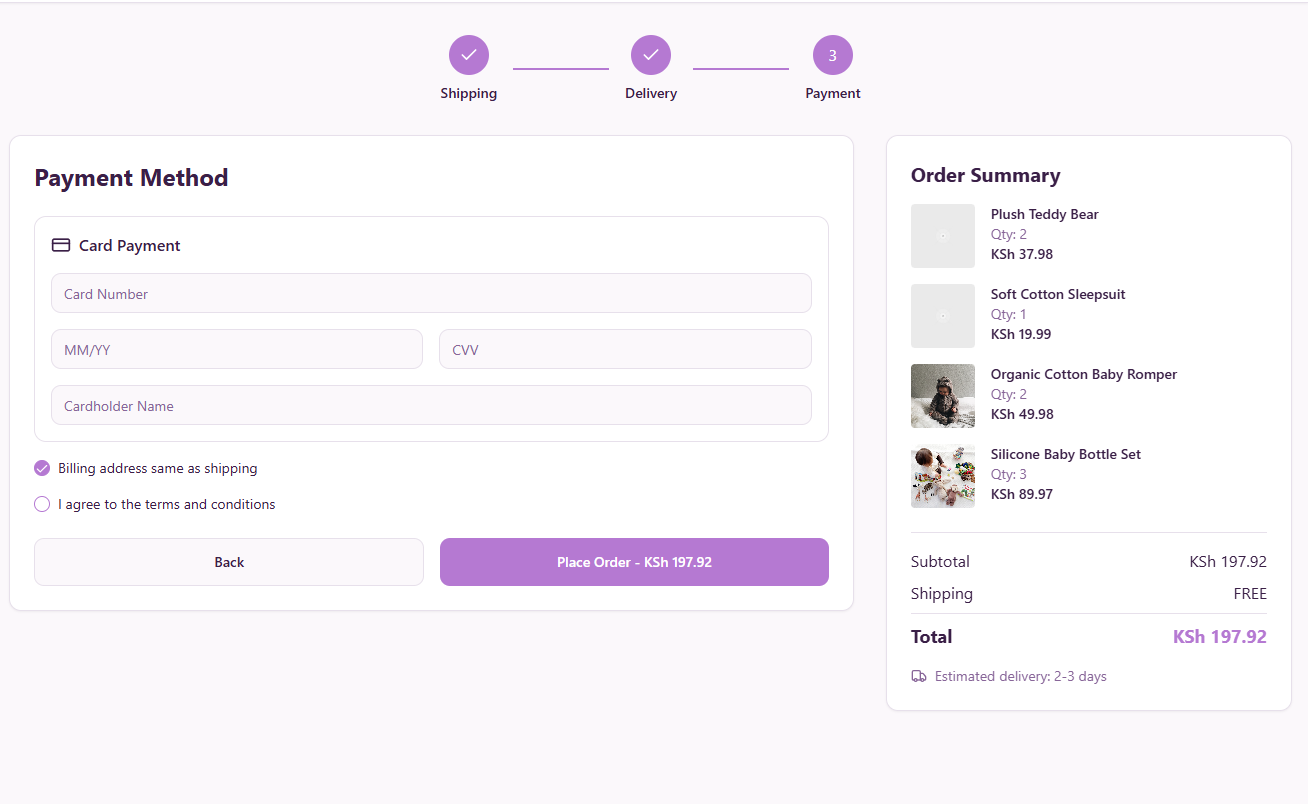1308x804 pixels.
Task: Select the Cardholder Name input
Action: point(431,406)
